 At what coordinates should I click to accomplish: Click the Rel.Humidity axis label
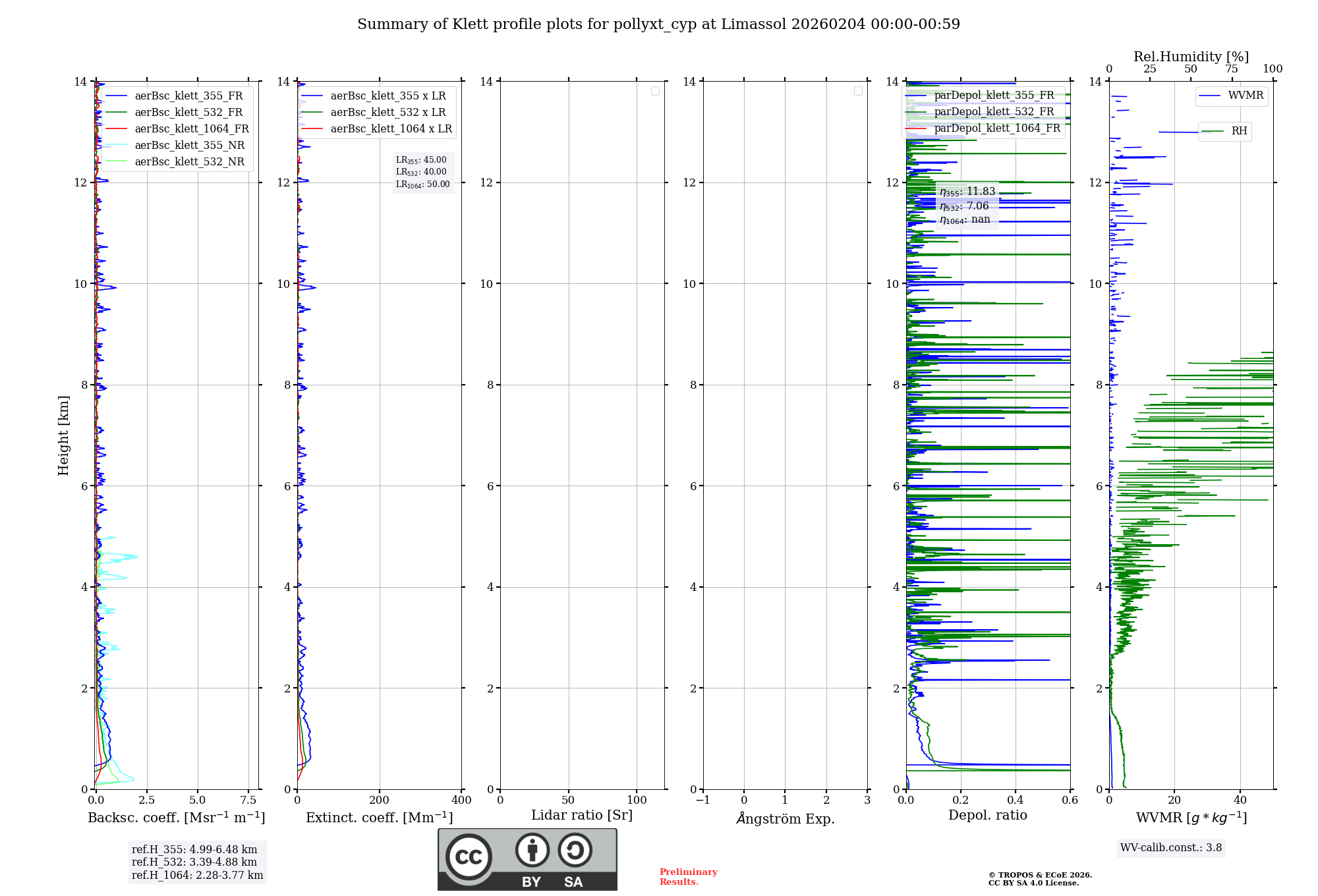pyautogui.click(x=1191, y=57)
